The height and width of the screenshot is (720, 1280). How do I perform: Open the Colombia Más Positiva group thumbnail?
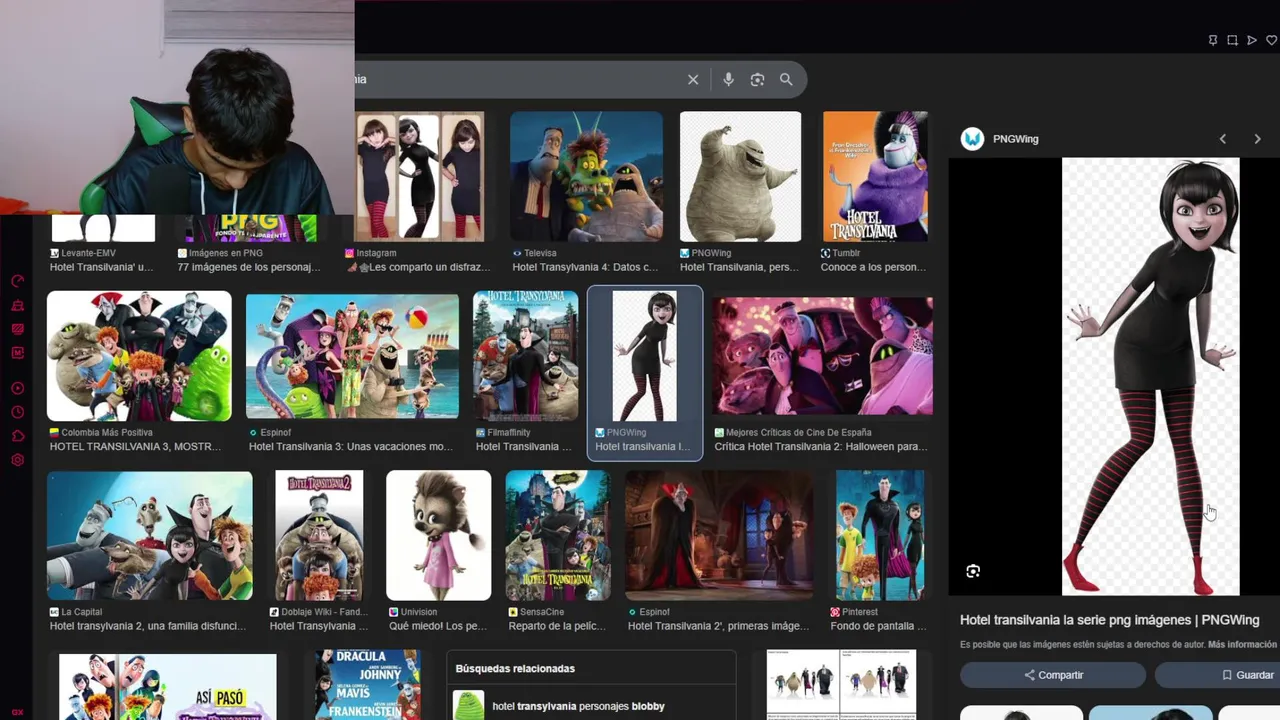139,356
